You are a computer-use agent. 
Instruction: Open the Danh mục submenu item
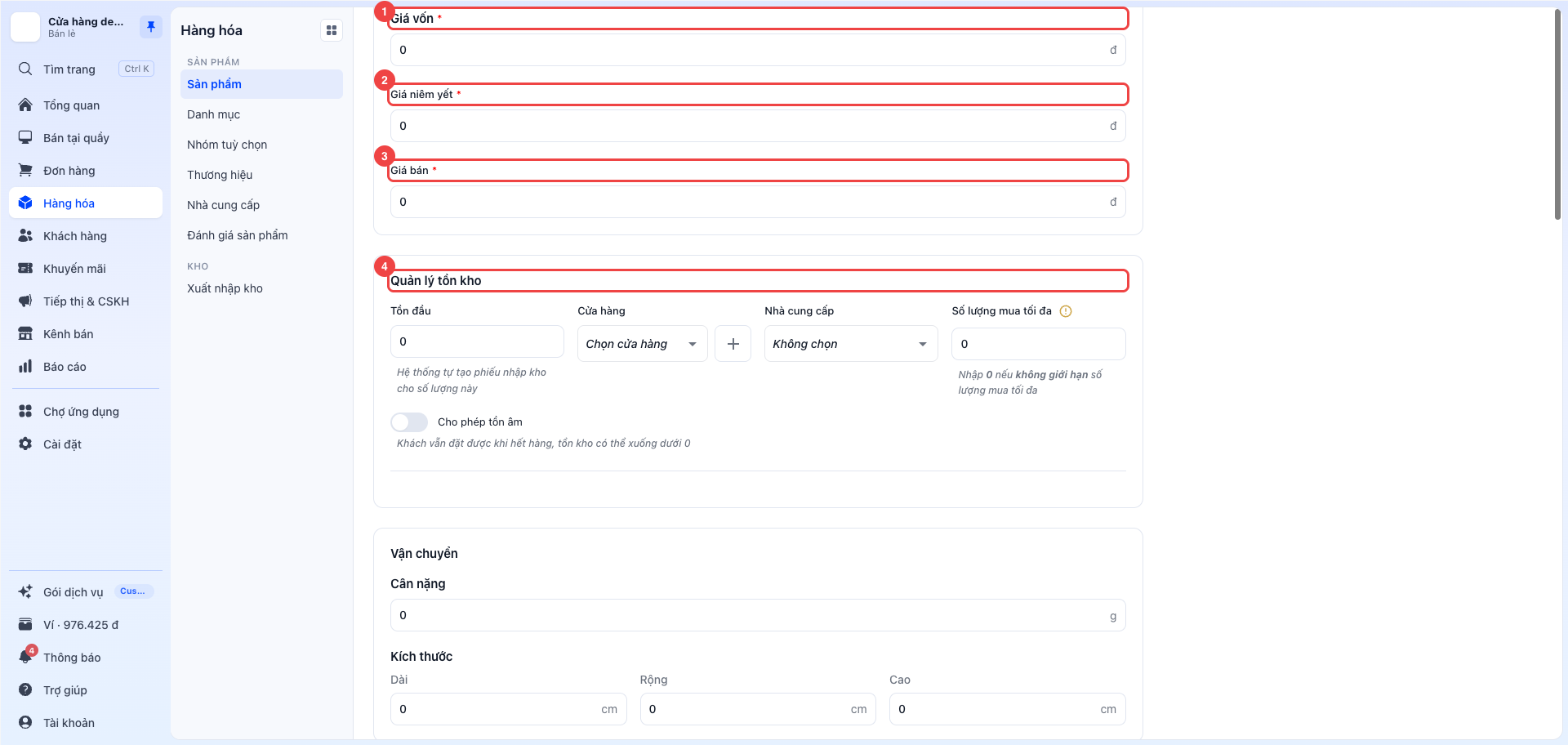tap(261, 114)
